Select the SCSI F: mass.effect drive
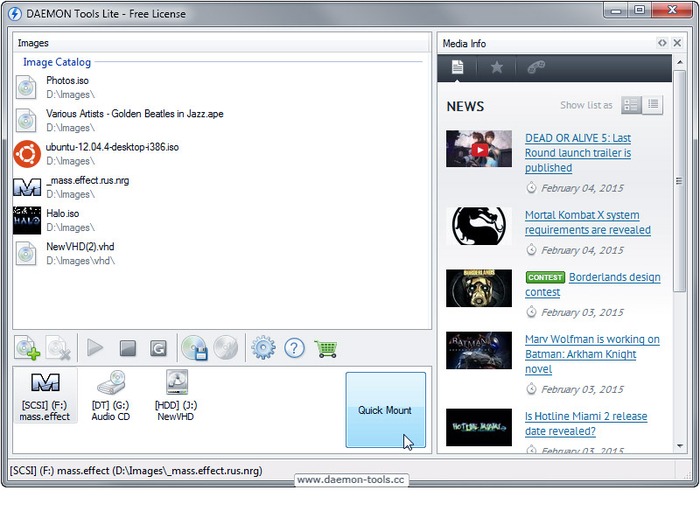Screen dimensions: 700x525 click(x=45, y=396)
